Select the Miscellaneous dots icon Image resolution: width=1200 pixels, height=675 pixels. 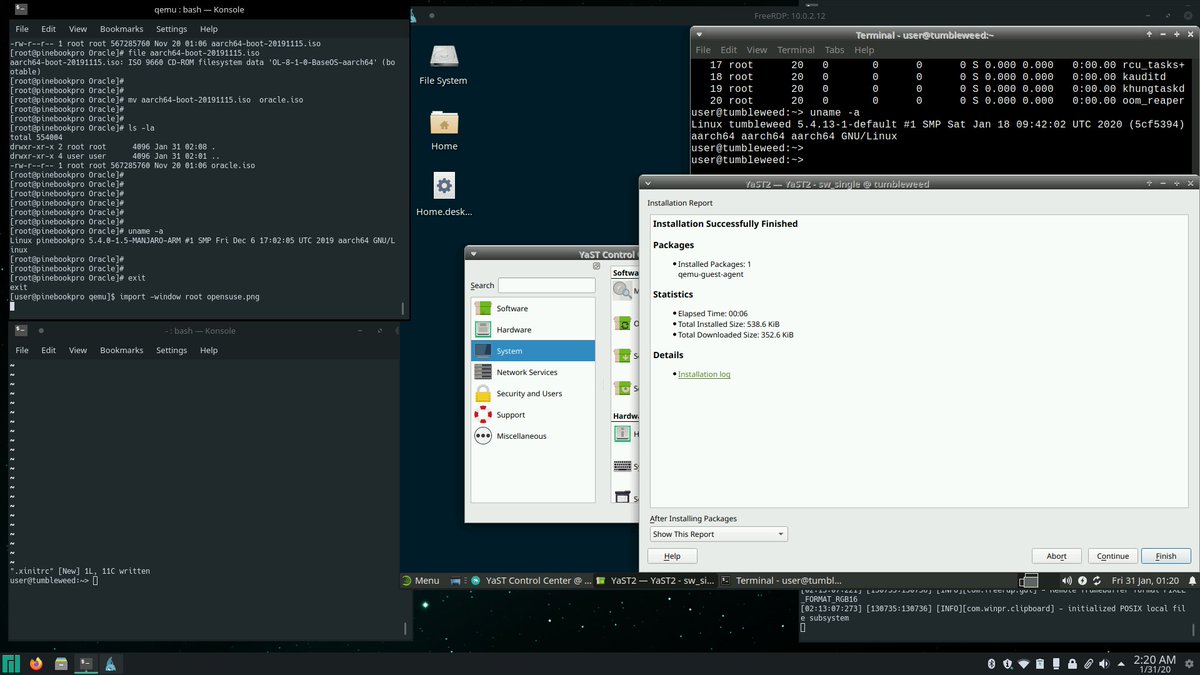483,436
